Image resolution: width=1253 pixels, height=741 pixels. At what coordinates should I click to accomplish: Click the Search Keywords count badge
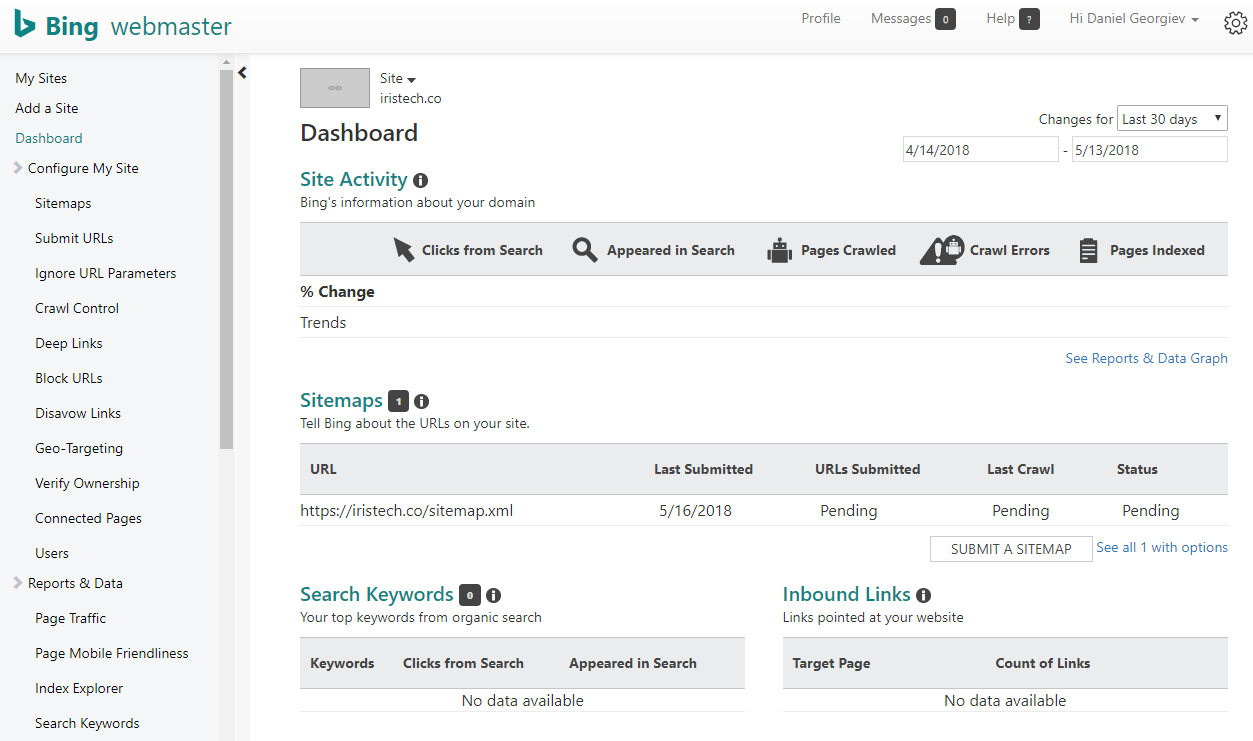point(470,596)
